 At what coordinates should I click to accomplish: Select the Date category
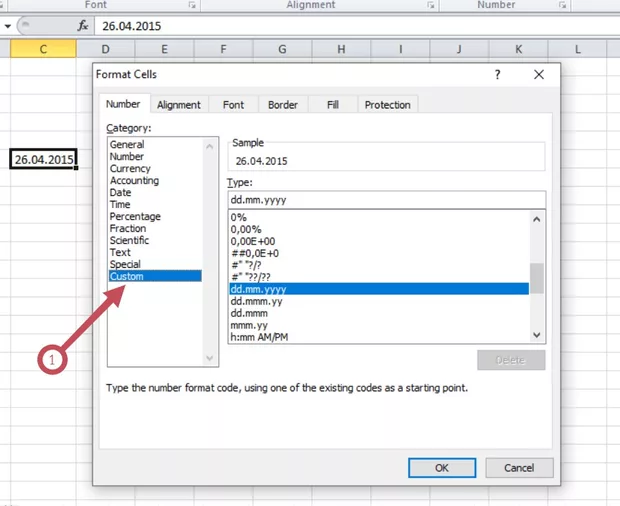(x=120, y=193)
